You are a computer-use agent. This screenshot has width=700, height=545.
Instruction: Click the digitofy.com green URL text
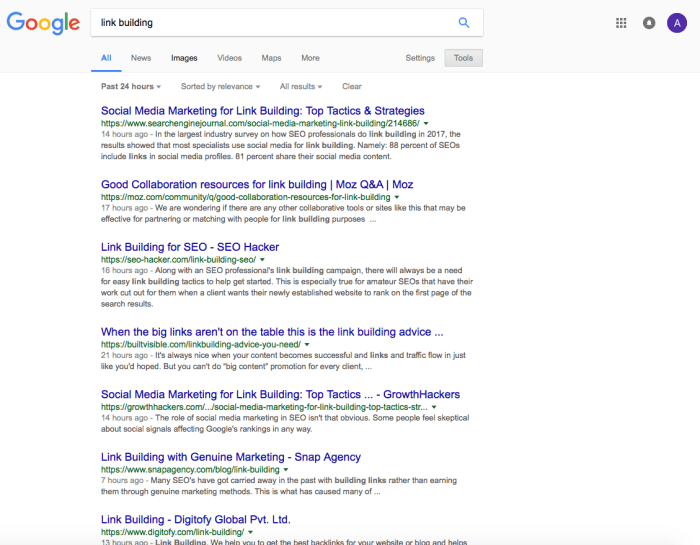tap(172, 532)
